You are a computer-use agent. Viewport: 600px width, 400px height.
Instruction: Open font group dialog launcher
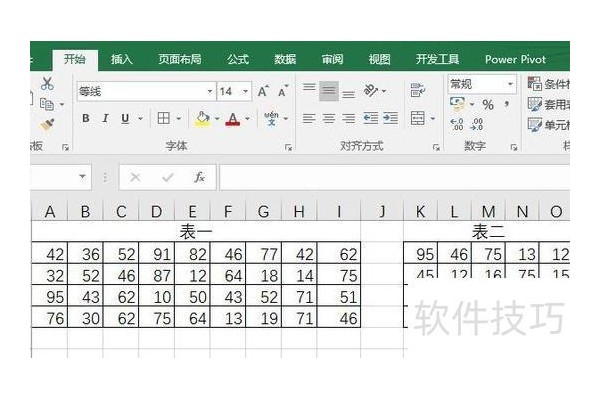[x=289, y=147]
